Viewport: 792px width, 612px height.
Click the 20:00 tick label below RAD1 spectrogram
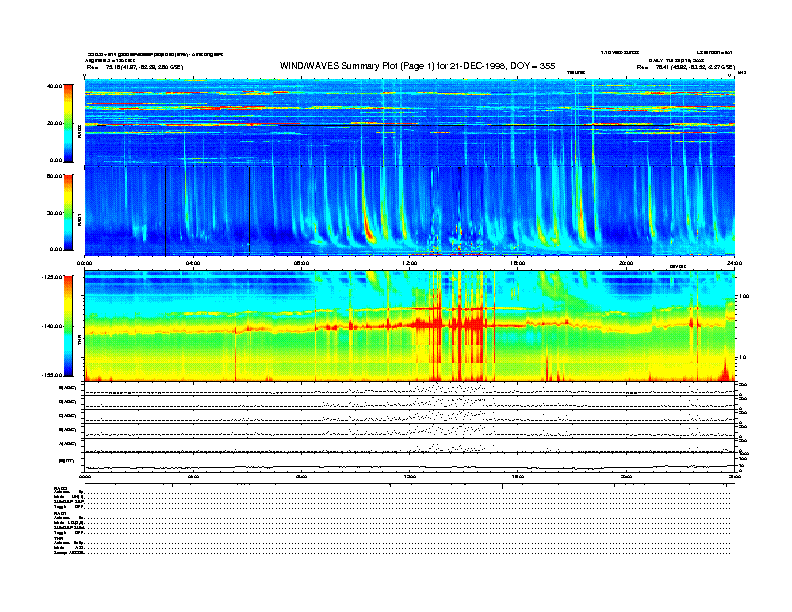(x=626, y=263)
